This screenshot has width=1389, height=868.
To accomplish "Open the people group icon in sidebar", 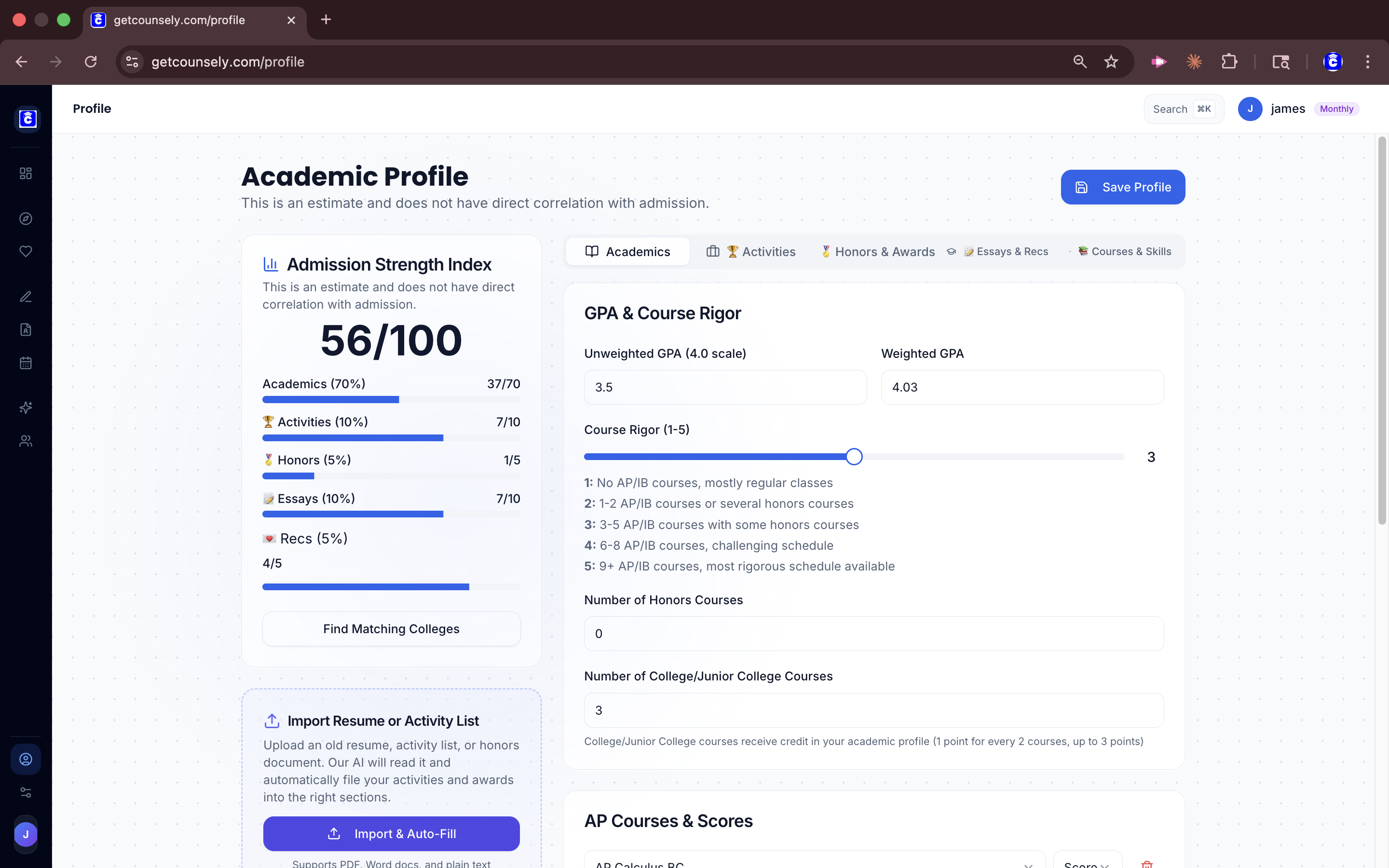I will tap(26, 441).
